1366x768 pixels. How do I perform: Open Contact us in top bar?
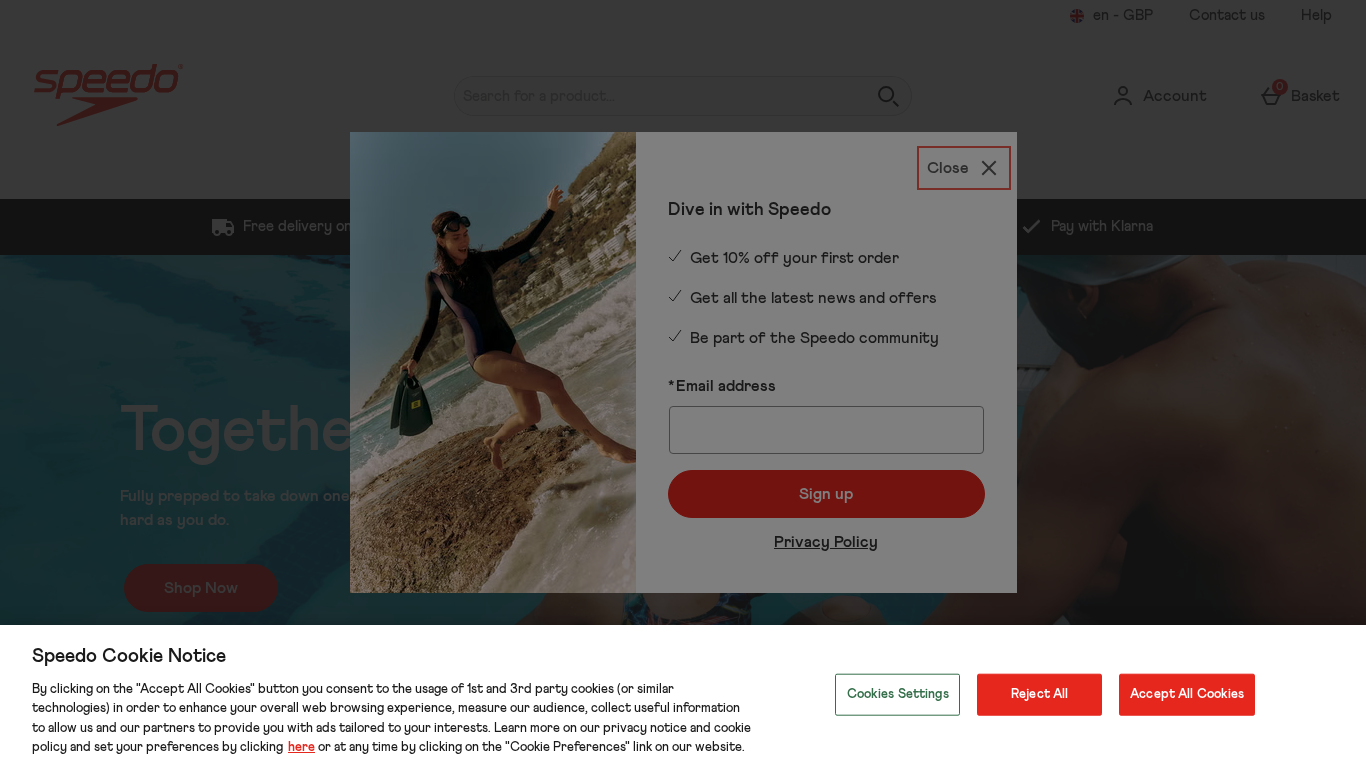pyautogui.click(x=1226, y=15)
